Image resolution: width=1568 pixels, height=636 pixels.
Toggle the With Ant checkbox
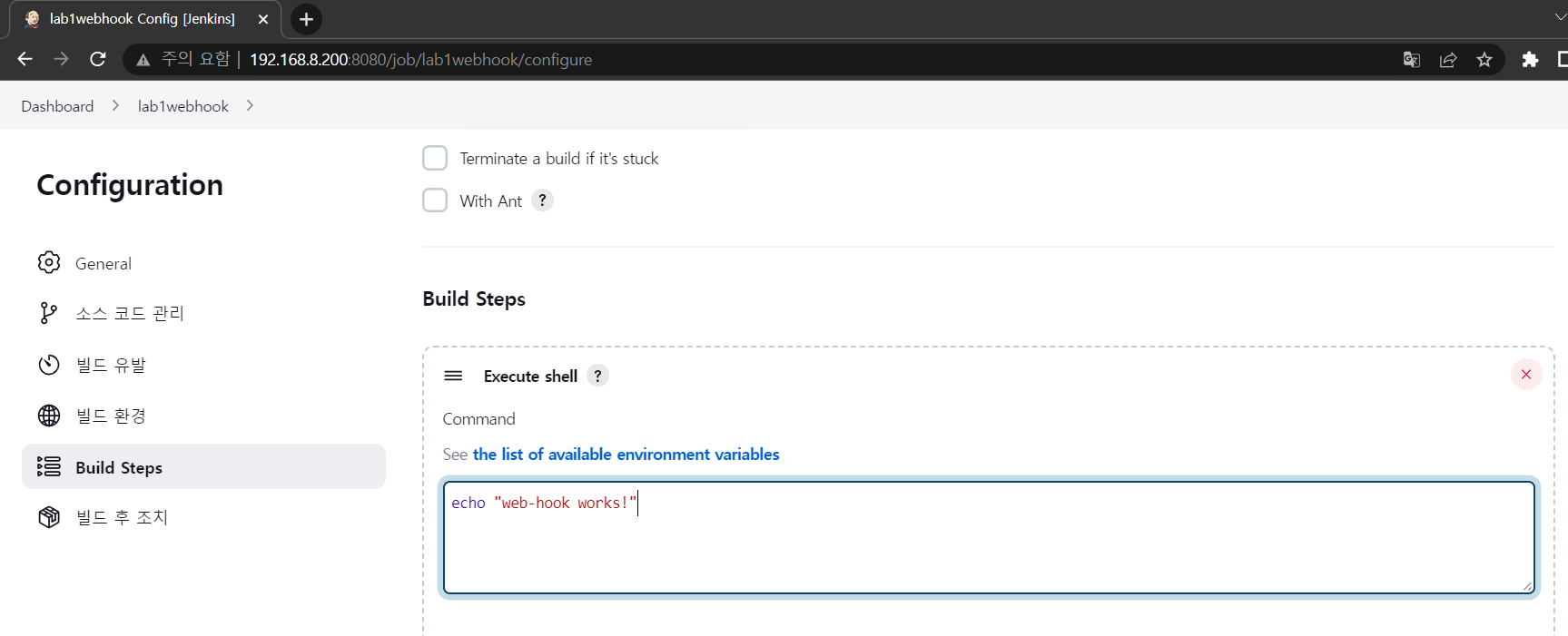point(435,201)
